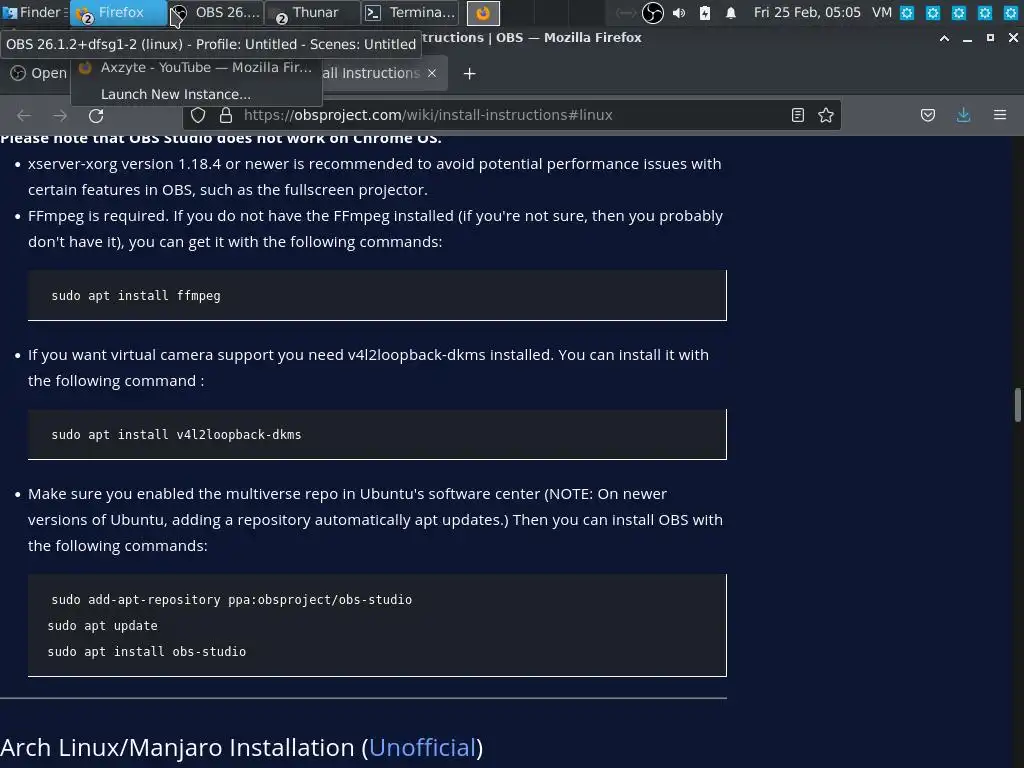
Task: Save page to Pocket
Action: point(928,116)
